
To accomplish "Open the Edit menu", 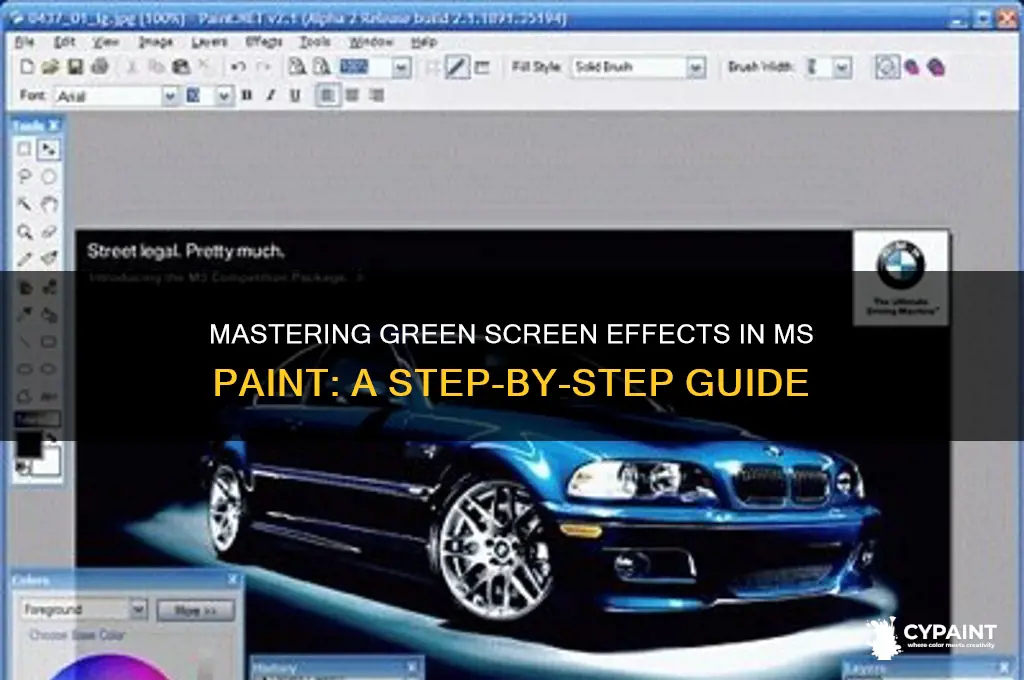I will (x=64, y=42).
